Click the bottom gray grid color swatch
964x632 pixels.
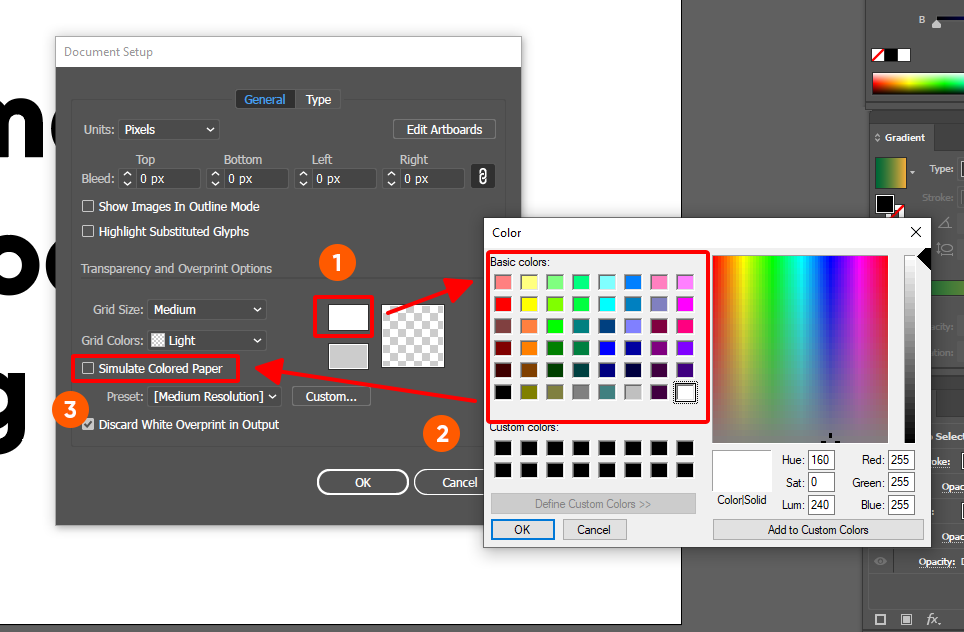point(348,356)
